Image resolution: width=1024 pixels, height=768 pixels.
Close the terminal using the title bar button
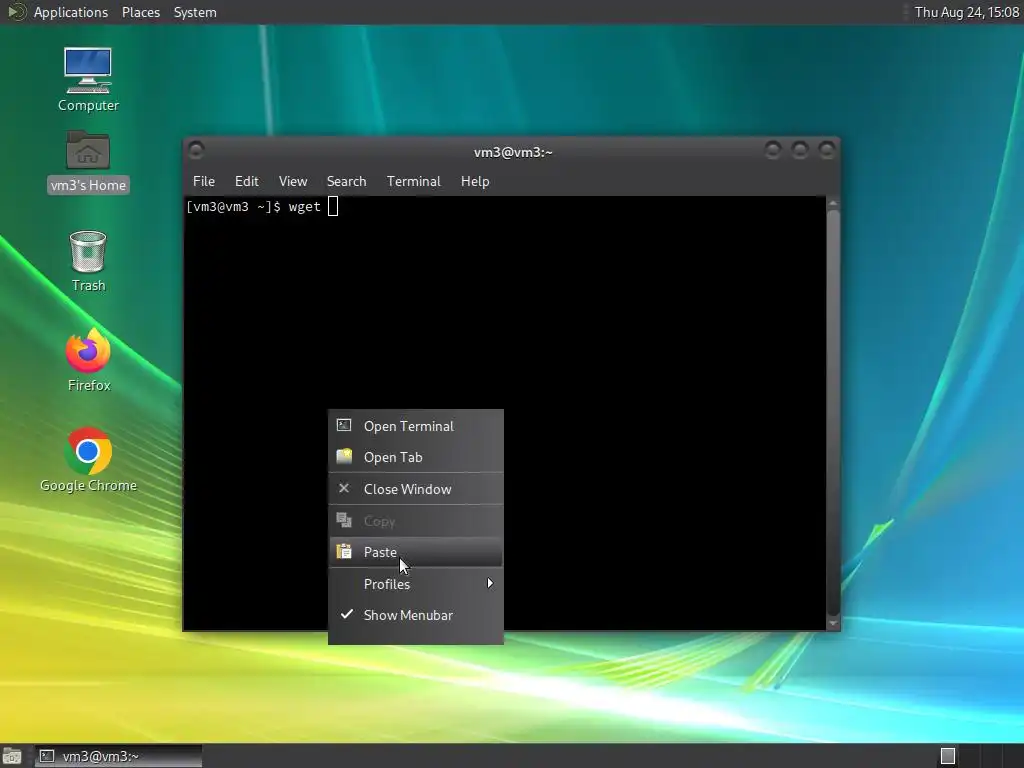(826, 151)
